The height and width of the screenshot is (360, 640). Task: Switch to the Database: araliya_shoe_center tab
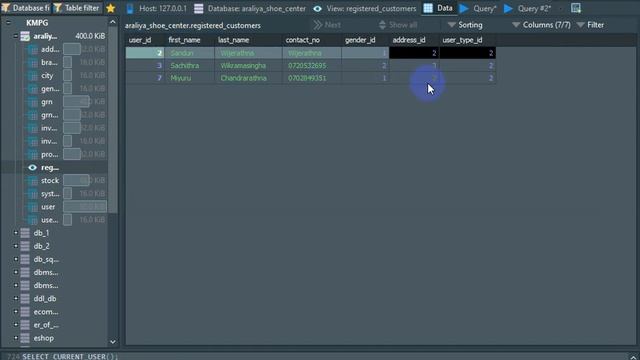250,8
